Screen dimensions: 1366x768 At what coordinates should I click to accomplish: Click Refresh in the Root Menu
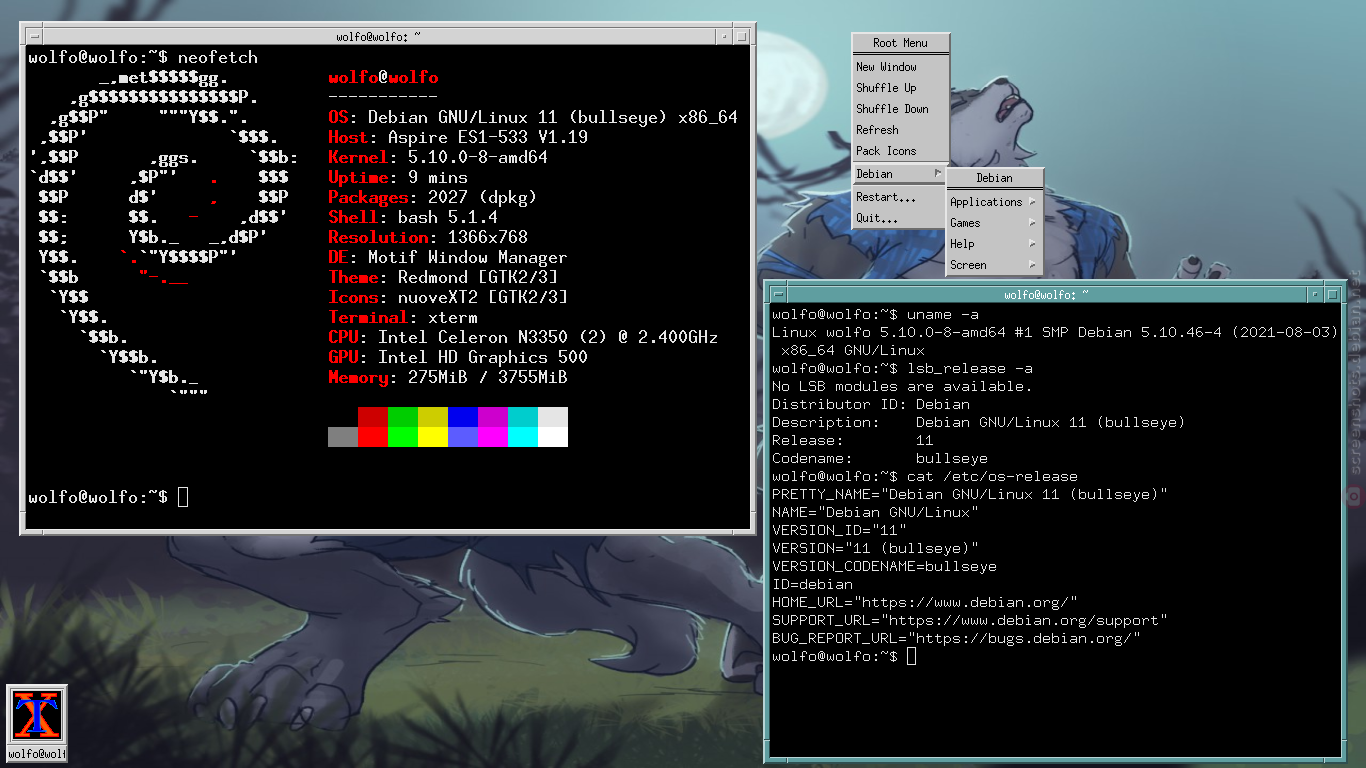click(900, 130)
